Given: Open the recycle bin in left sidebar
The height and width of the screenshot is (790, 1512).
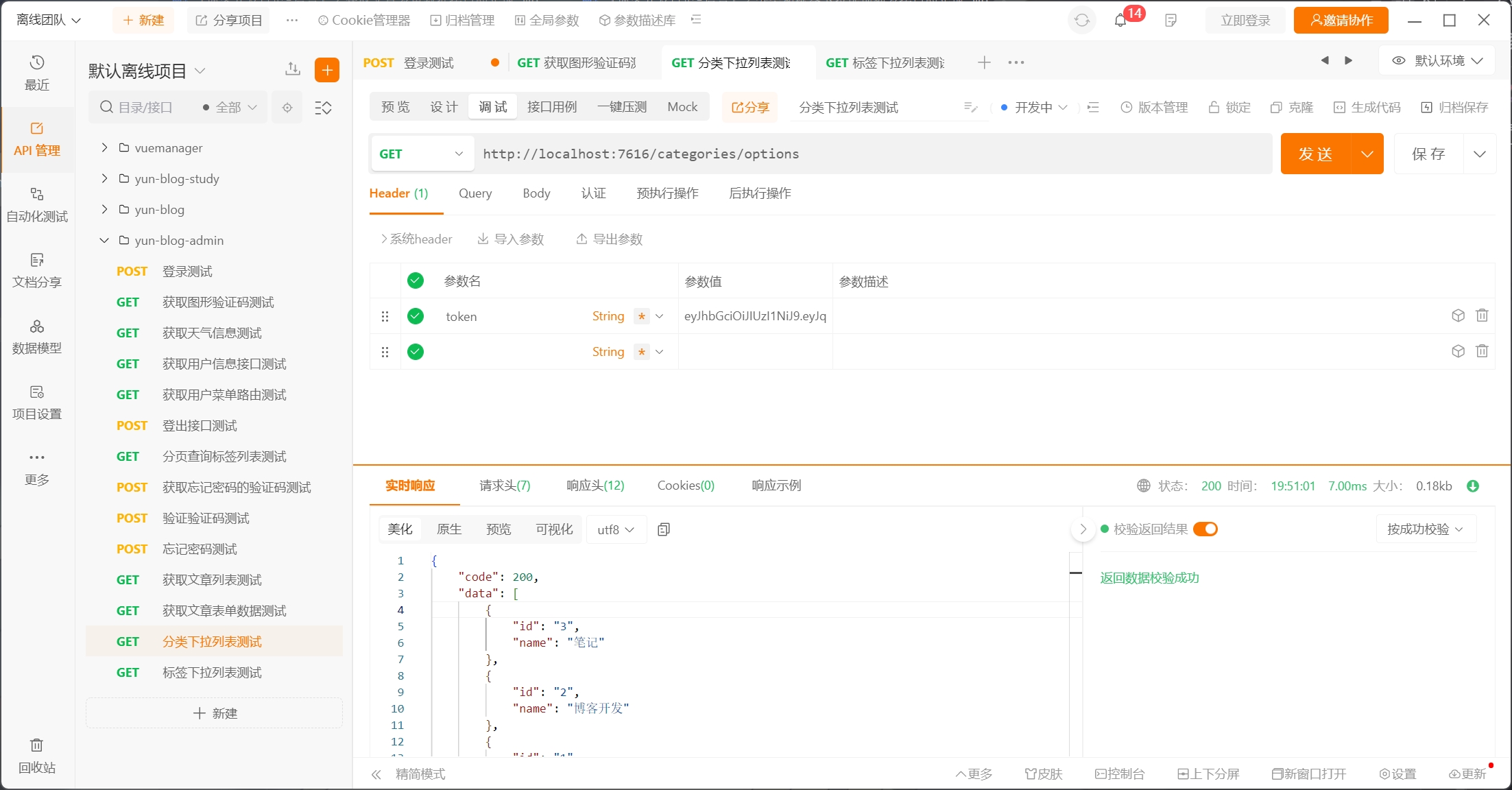Looking at the screenshot, I should click(37, 754).
